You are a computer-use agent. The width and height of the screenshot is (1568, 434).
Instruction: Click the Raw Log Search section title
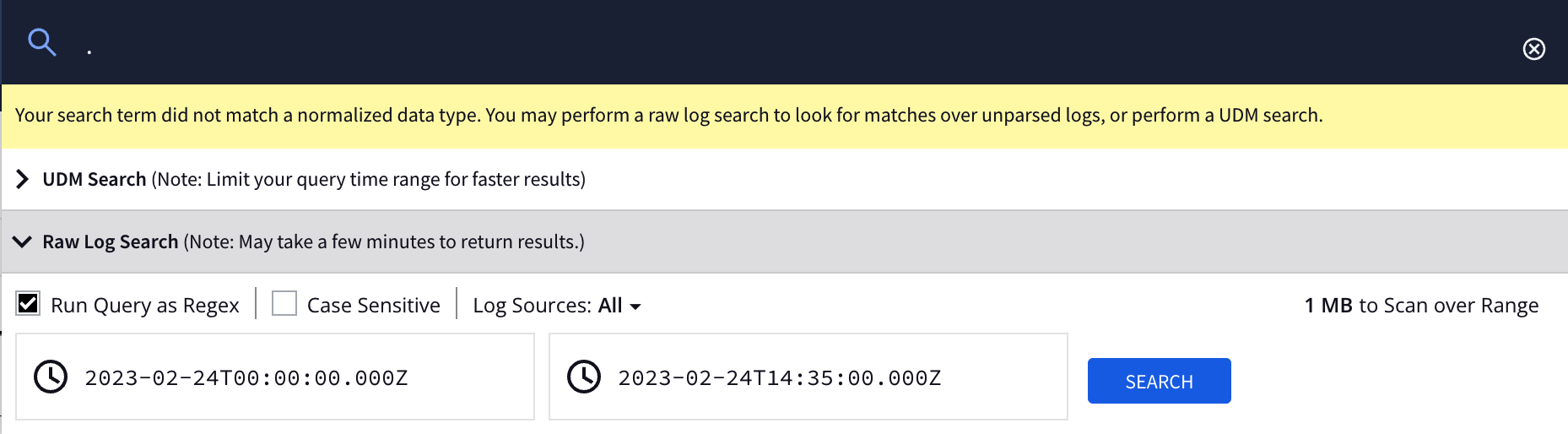(x=111, y=241)
